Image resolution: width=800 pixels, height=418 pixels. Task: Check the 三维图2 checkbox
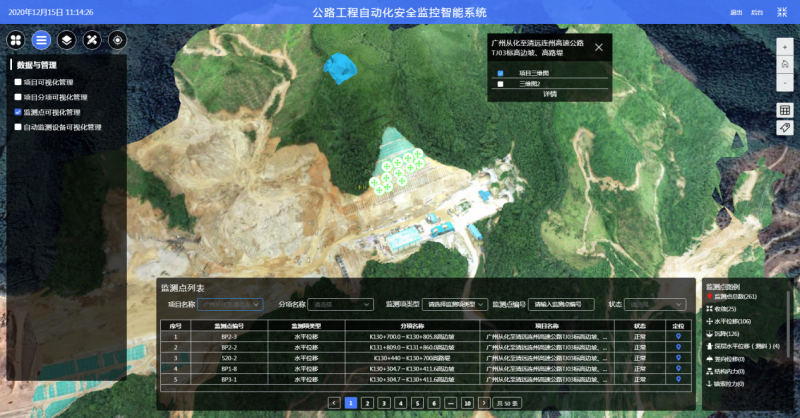[x=501, y=84]
